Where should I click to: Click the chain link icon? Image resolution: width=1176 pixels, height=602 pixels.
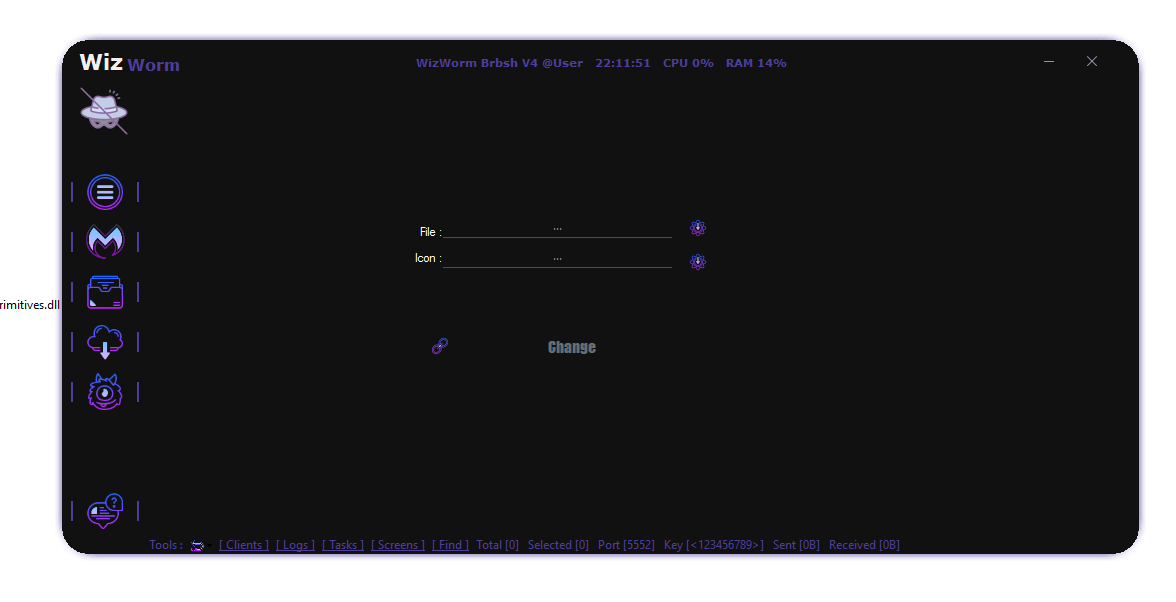pyautogui.click(x=440, y=346)
